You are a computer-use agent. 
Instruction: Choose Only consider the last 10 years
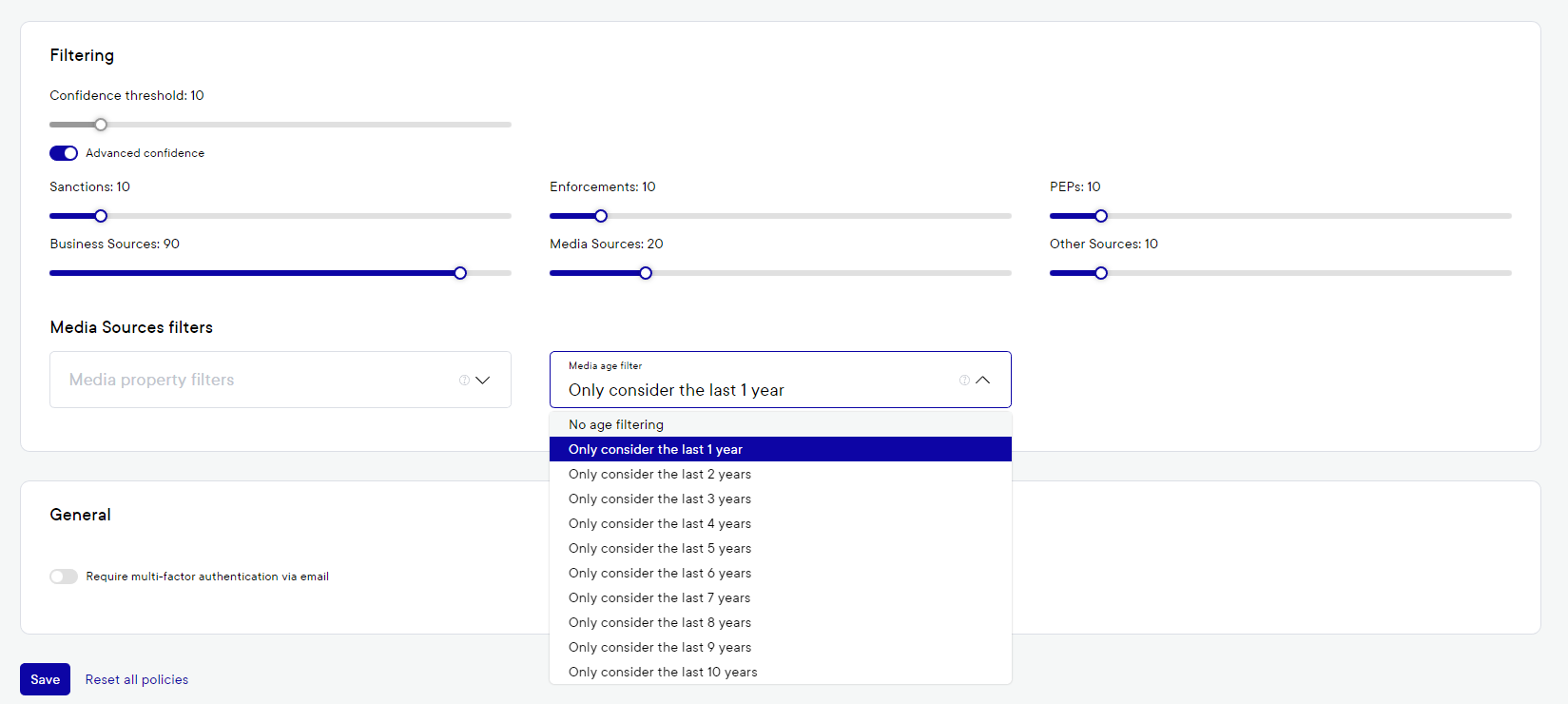781,672
